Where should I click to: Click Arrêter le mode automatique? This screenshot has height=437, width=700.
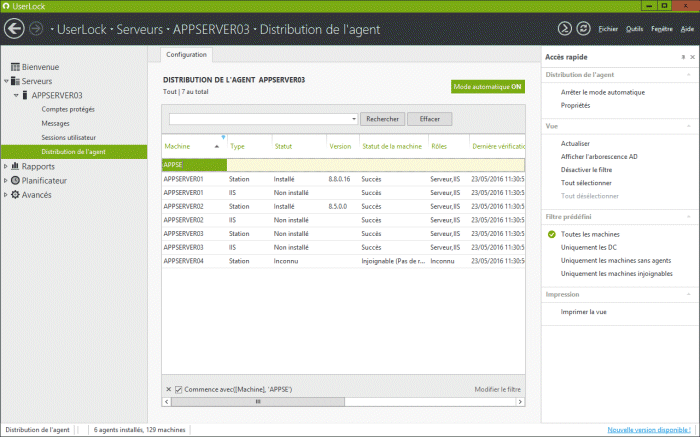point(603,92)
